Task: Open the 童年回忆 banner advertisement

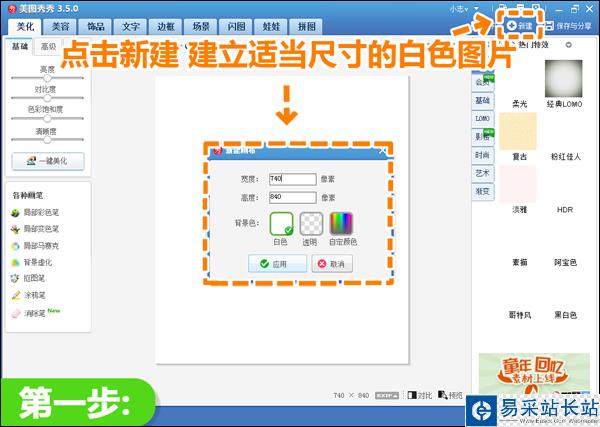Action: point(534,373)
